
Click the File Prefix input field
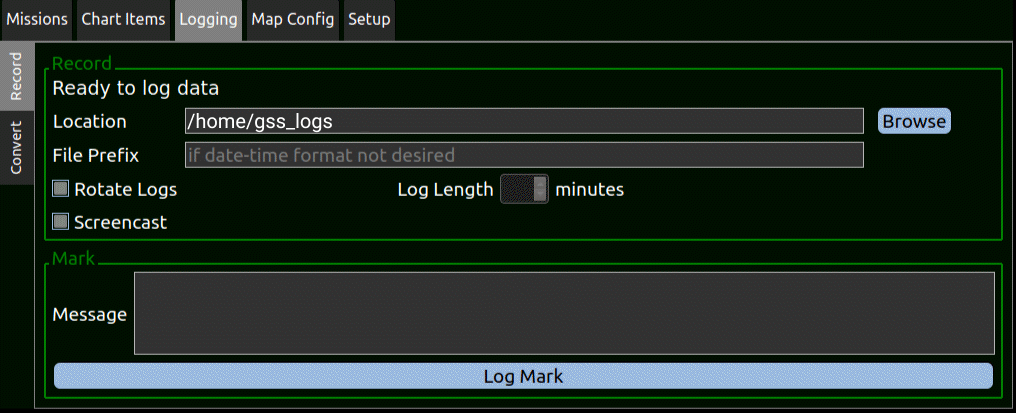tap(524, 155)
